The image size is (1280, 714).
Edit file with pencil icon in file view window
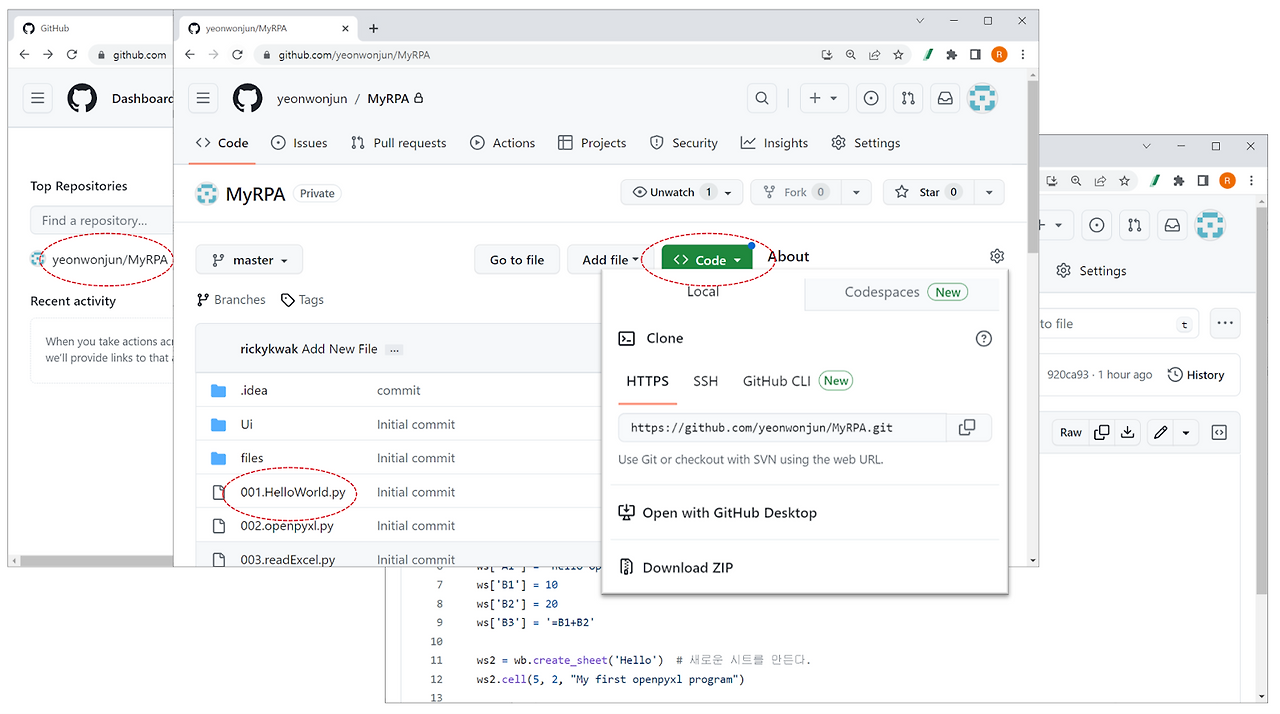[x=1160, y=432]
